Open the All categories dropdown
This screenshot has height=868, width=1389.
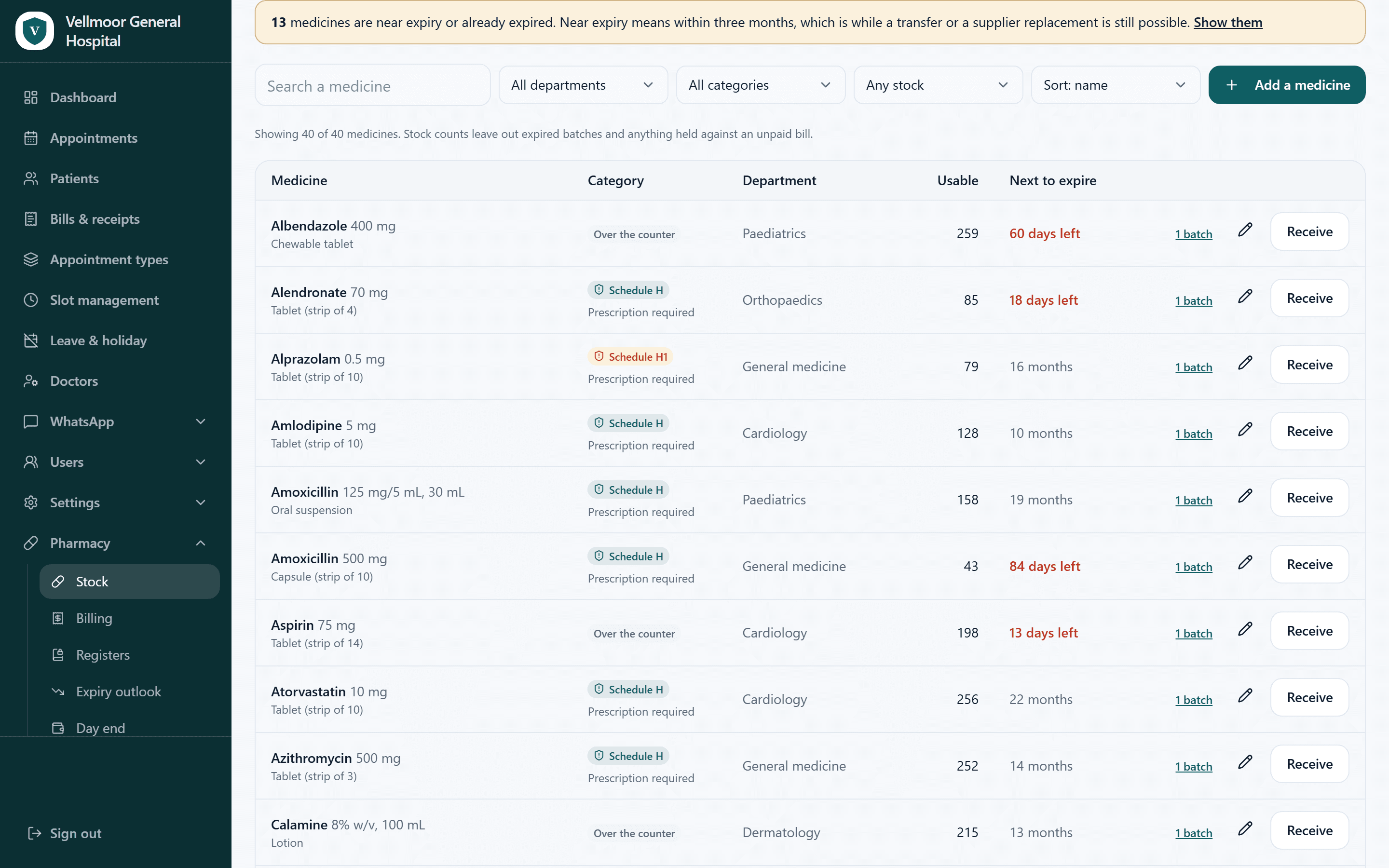click(761, 85)
